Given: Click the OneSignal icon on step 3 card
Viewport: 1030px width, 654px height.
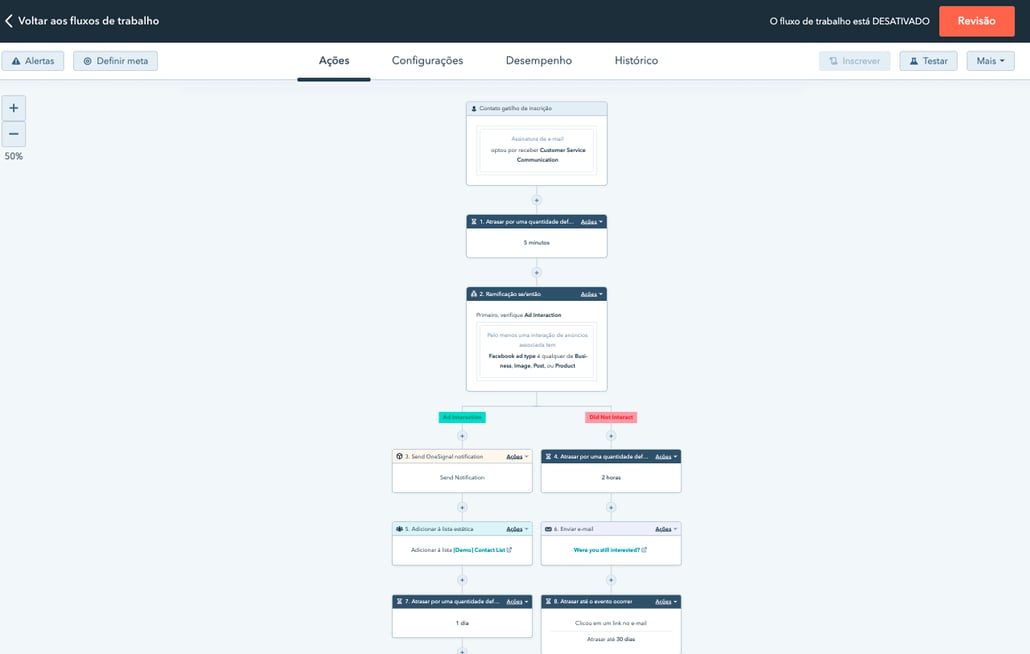Looking at the screenshot, I should pyautogui.click(x=399, y=456).
